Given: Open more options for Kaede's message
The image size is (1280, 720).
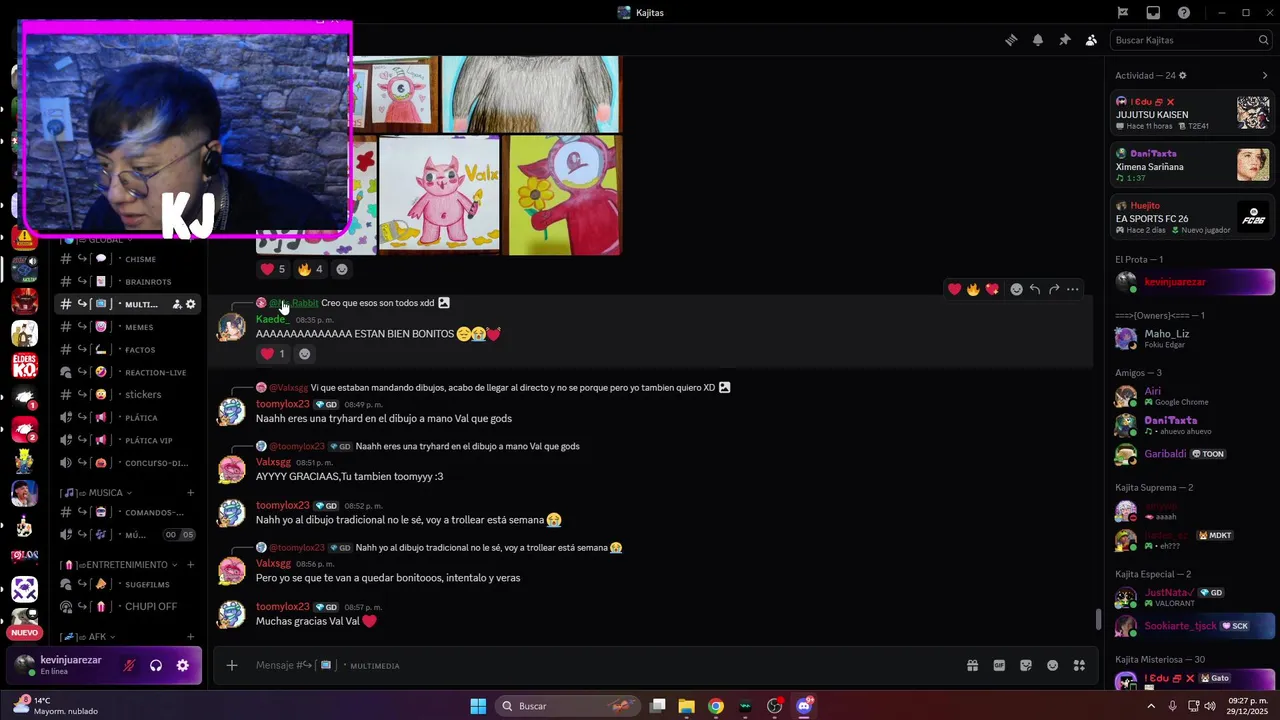Looking at the screenshot, I should (x=1073, y=289).
